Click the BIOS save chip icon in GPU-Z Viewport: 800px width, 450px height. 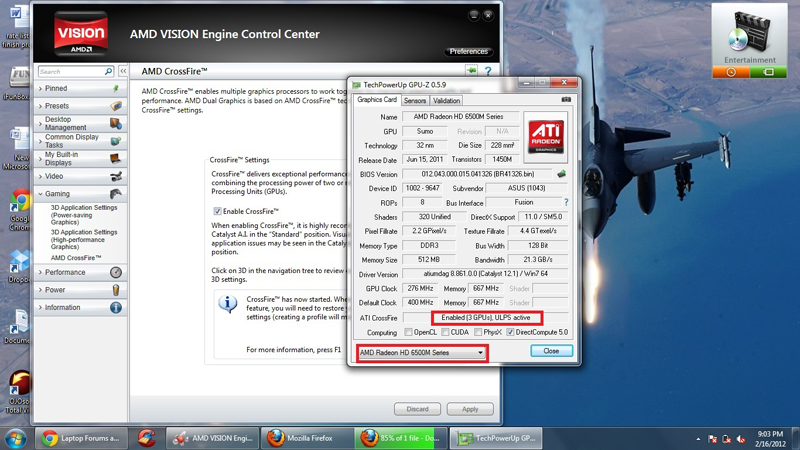[562, 174]
